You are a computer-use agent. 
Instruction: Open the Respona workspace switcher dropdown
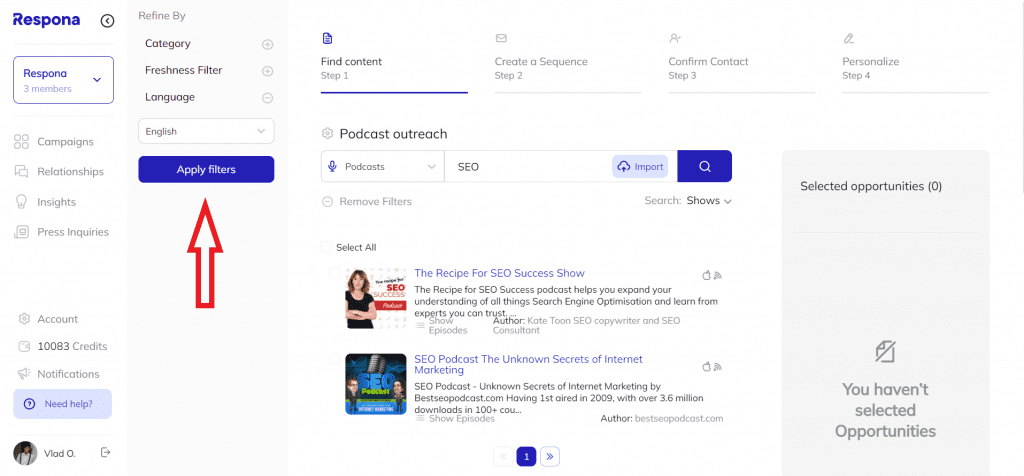pos(63,80)
